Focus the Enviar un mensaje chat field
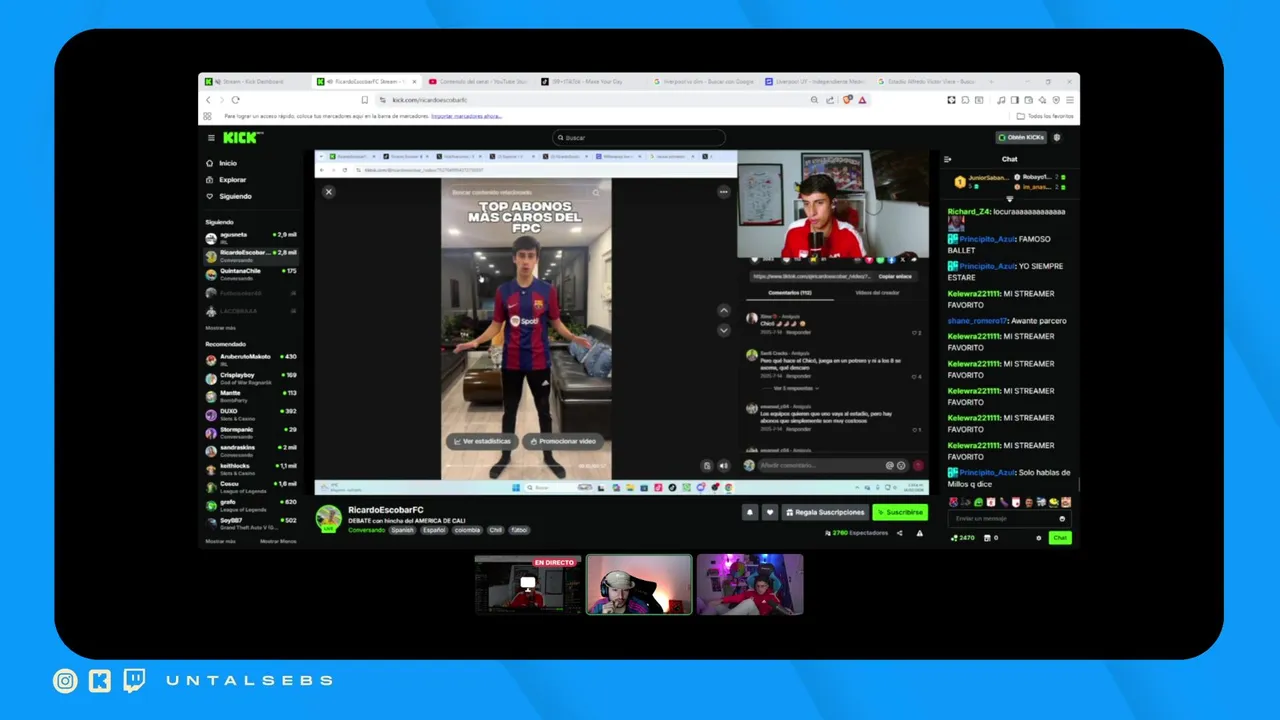1280x720 pixels. coord(1003,518)
